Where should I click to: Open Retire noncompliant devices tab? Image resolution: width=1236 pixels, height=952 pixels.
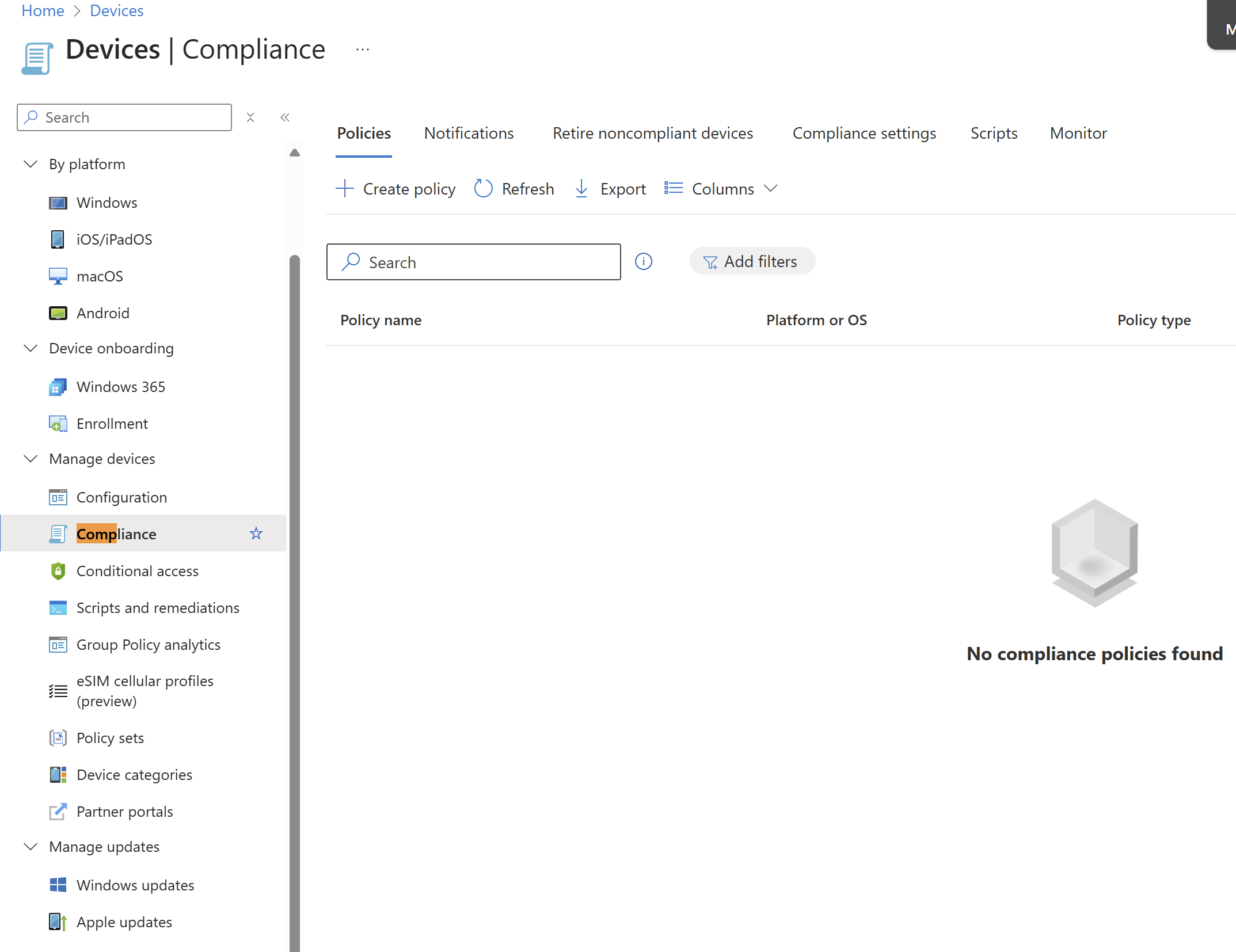click(x=653, y=133)
